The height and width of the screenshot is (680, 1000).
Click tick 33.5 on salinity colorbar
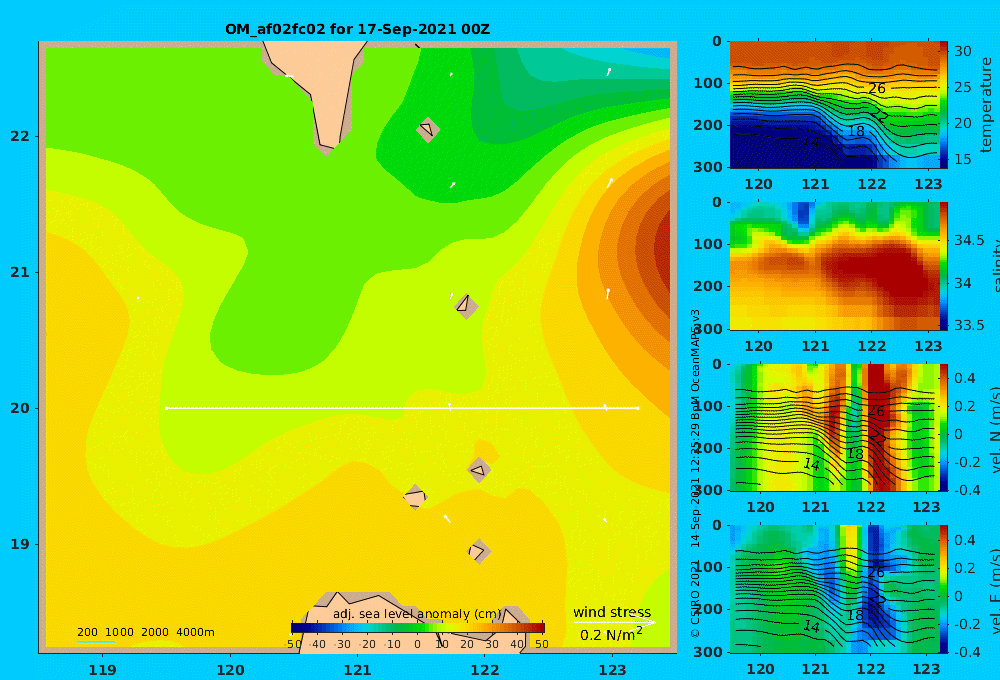[969, 325]
